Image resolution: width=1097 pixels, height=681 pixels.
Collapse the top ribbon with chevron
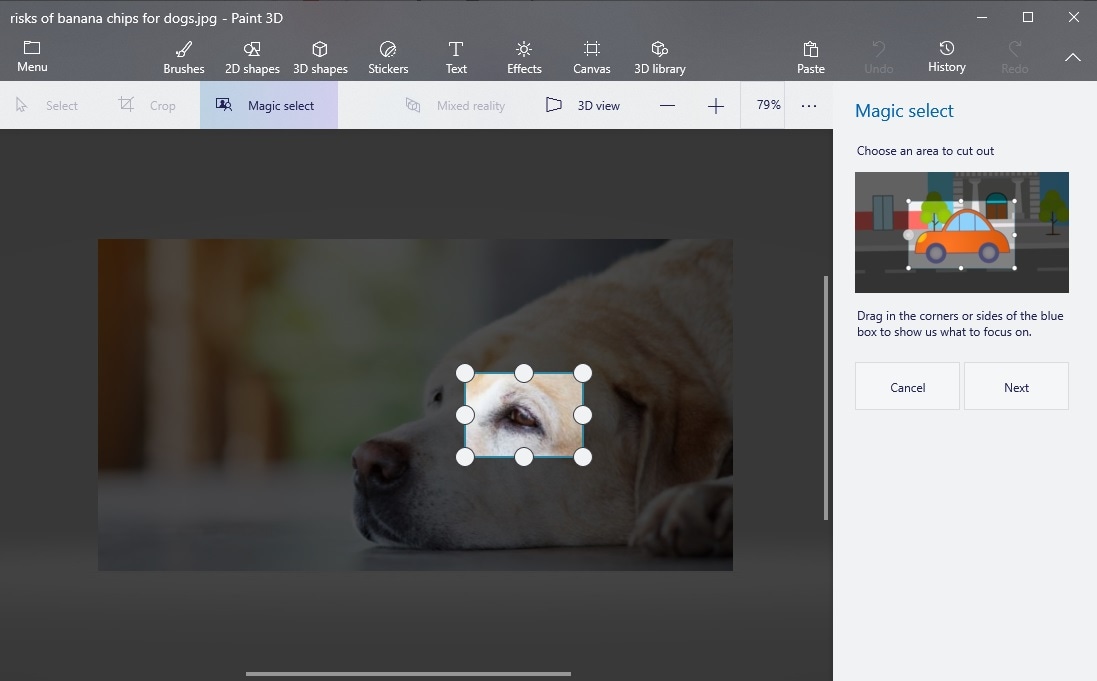coord(1073,57)
